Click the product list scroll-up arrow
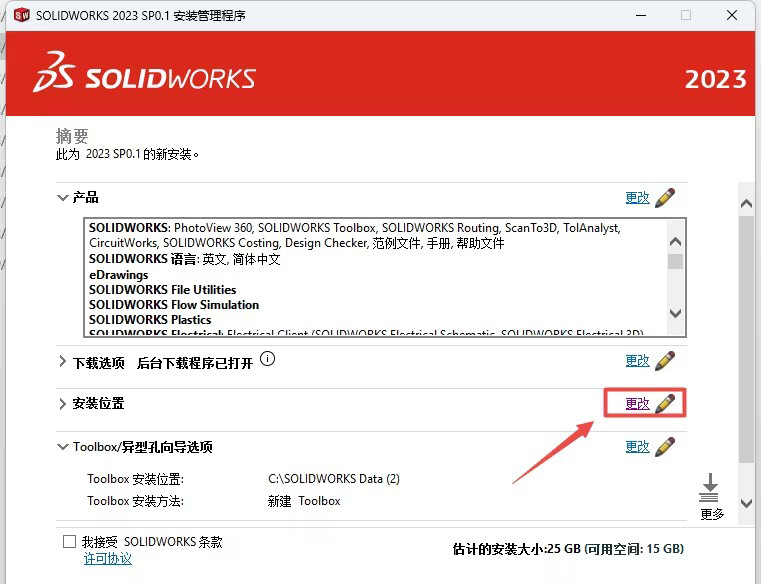Image resolution: width=761 pixels, height=584 pixels. 675,241
